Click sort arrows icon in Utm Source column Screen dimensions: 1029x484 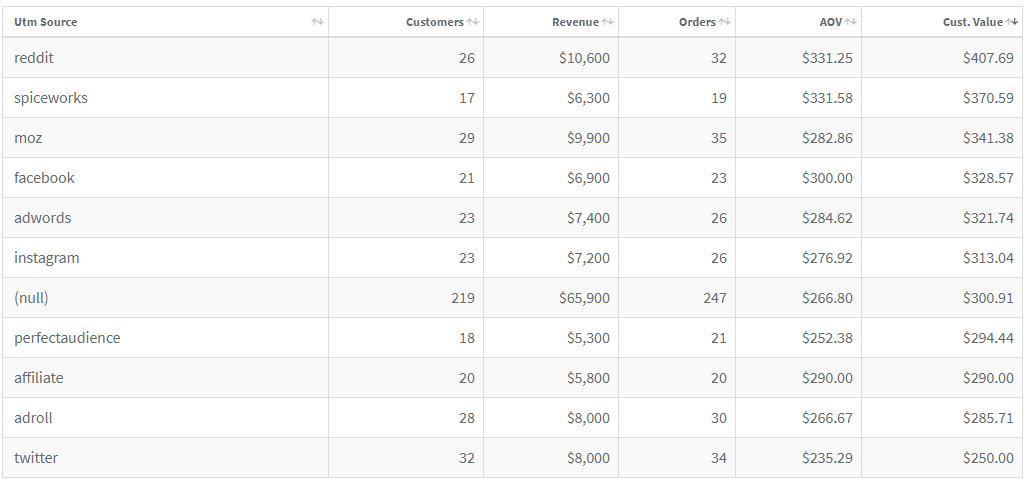[318, 22]
